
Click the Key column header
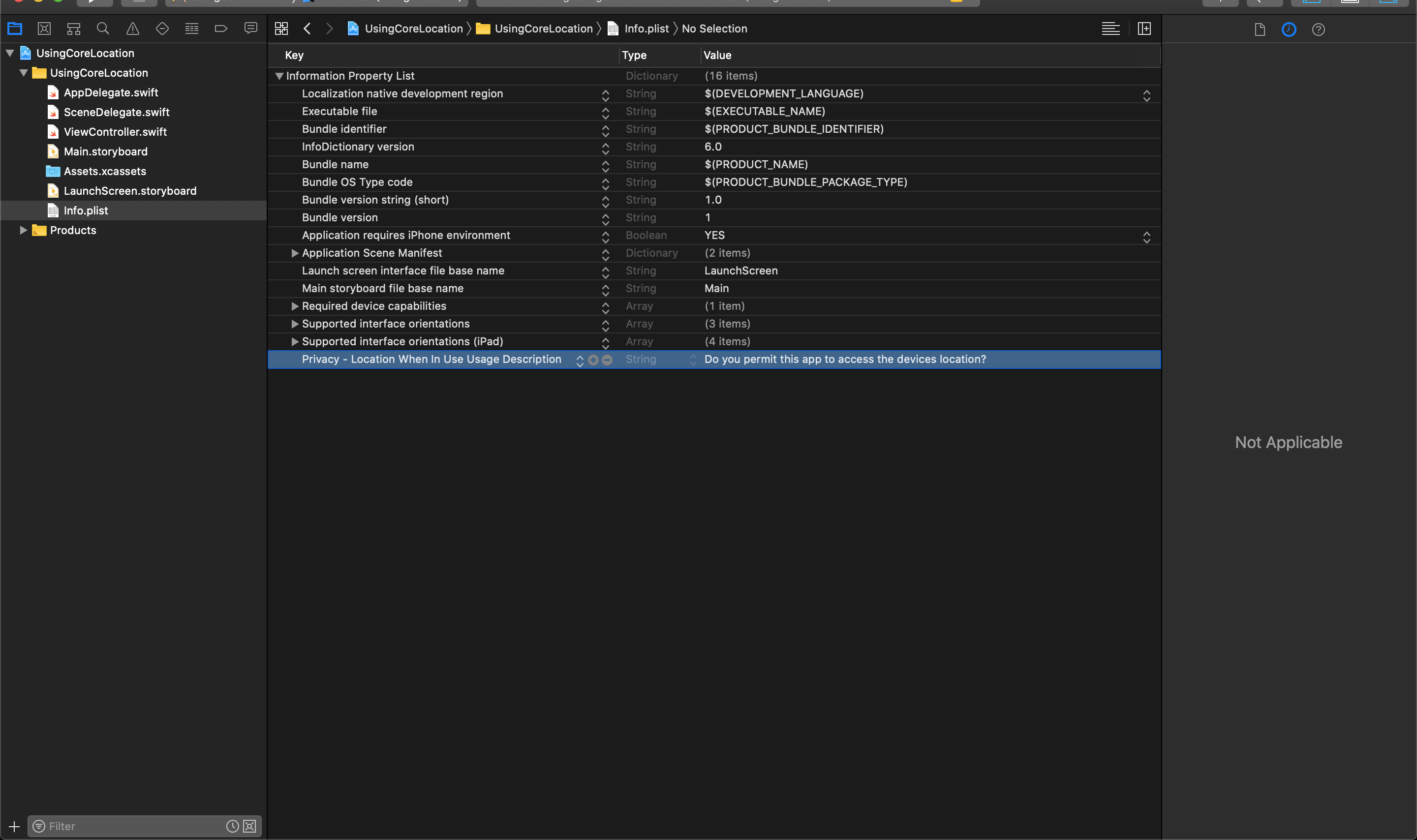pos(294,55)
